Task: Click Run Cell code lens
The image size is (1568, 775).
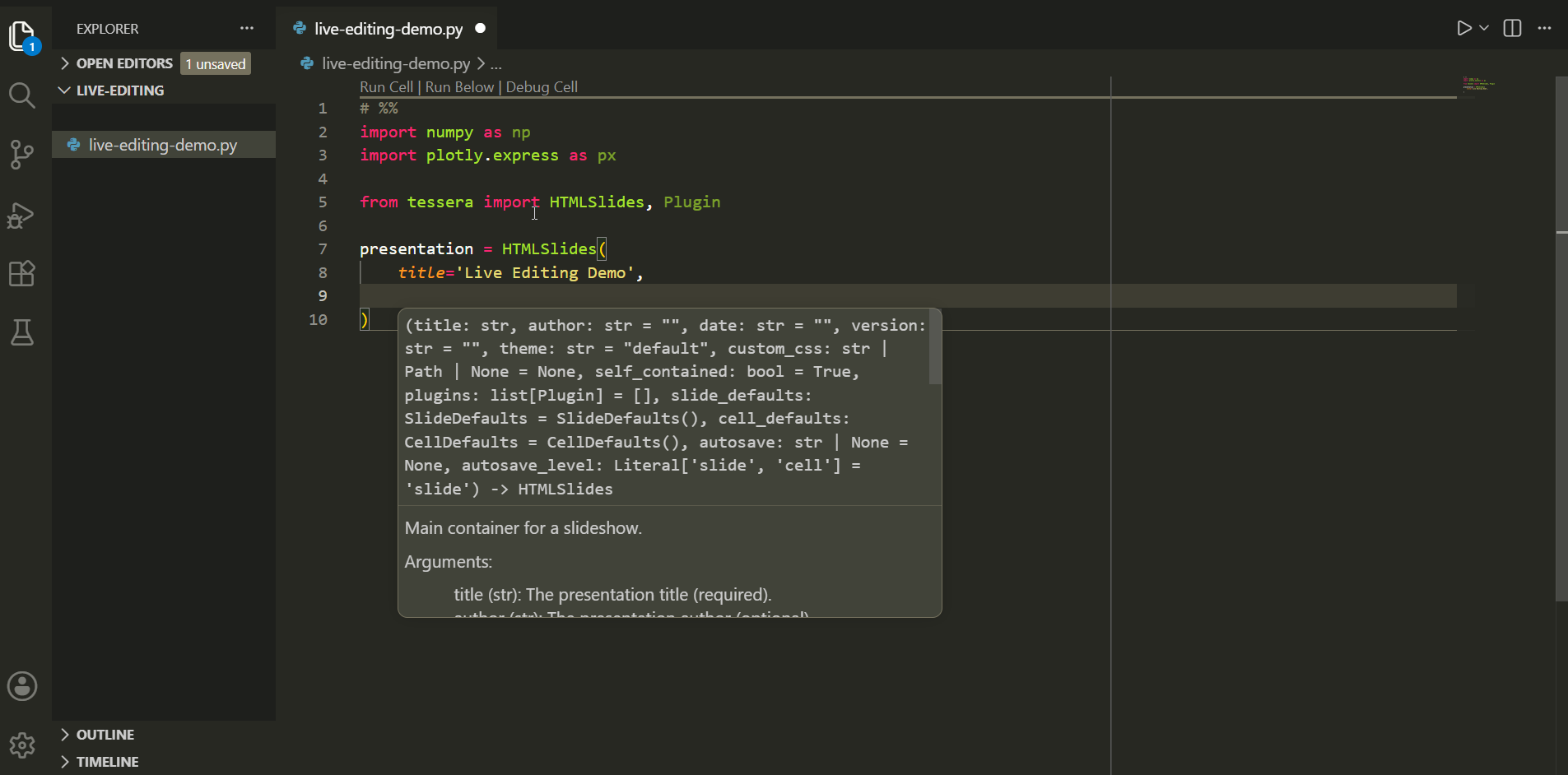Action: click(x=387, y=87)
